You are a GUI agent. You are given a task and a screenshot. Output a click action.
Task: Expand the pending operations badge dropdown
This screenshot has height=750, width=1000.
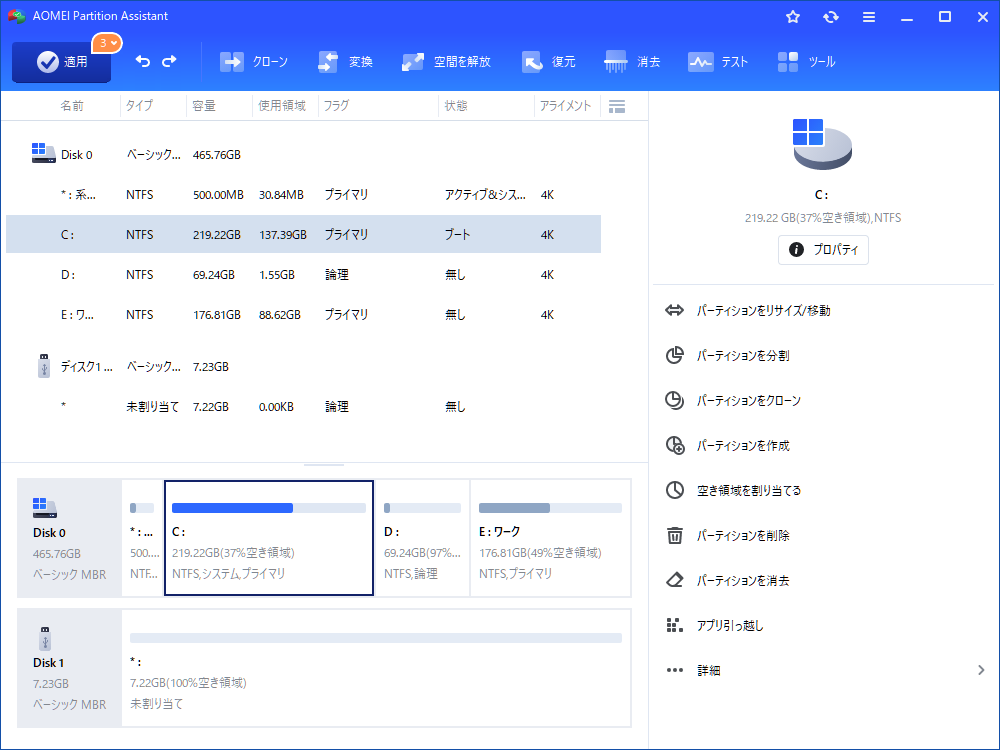pos(107,43)
